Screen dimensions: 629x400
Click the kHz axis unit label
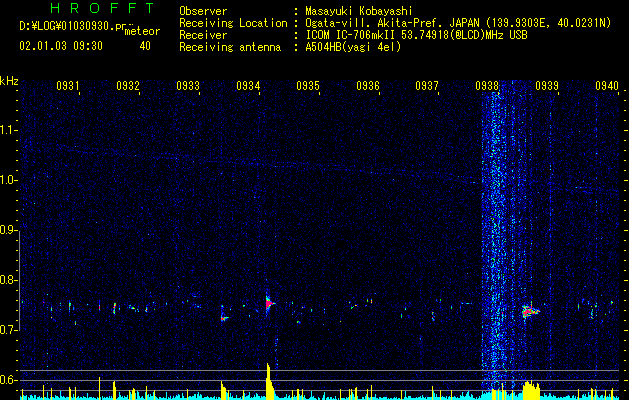click(9, 81)
